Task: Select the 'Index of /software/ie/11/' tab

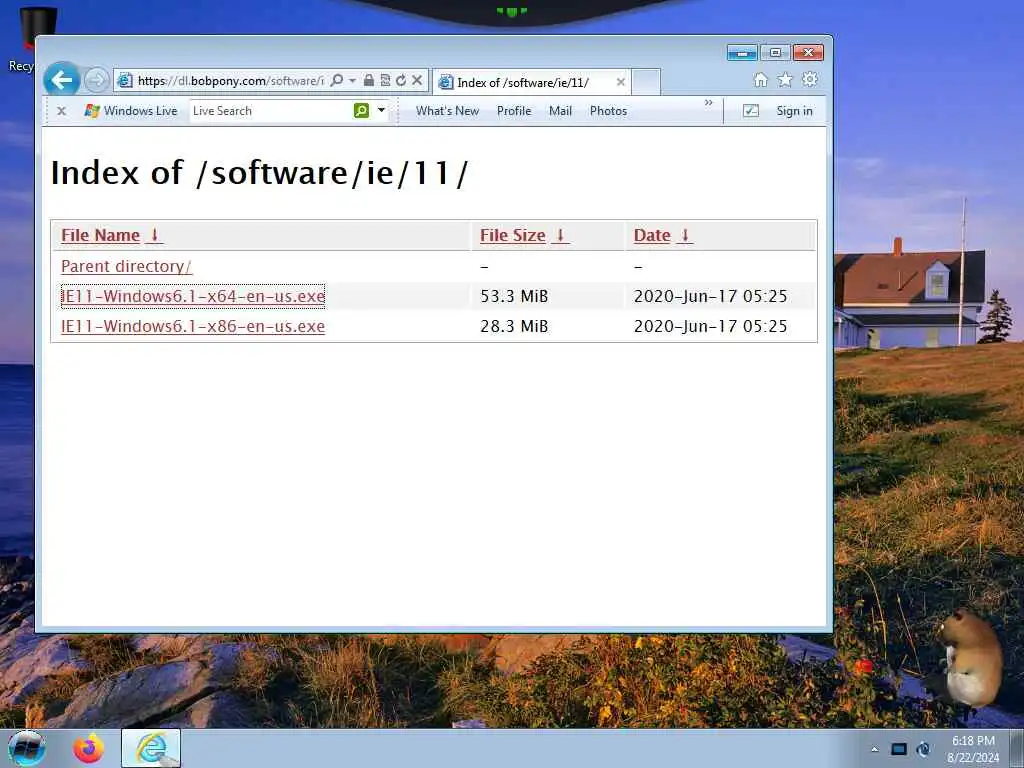Action: point(531,82)
